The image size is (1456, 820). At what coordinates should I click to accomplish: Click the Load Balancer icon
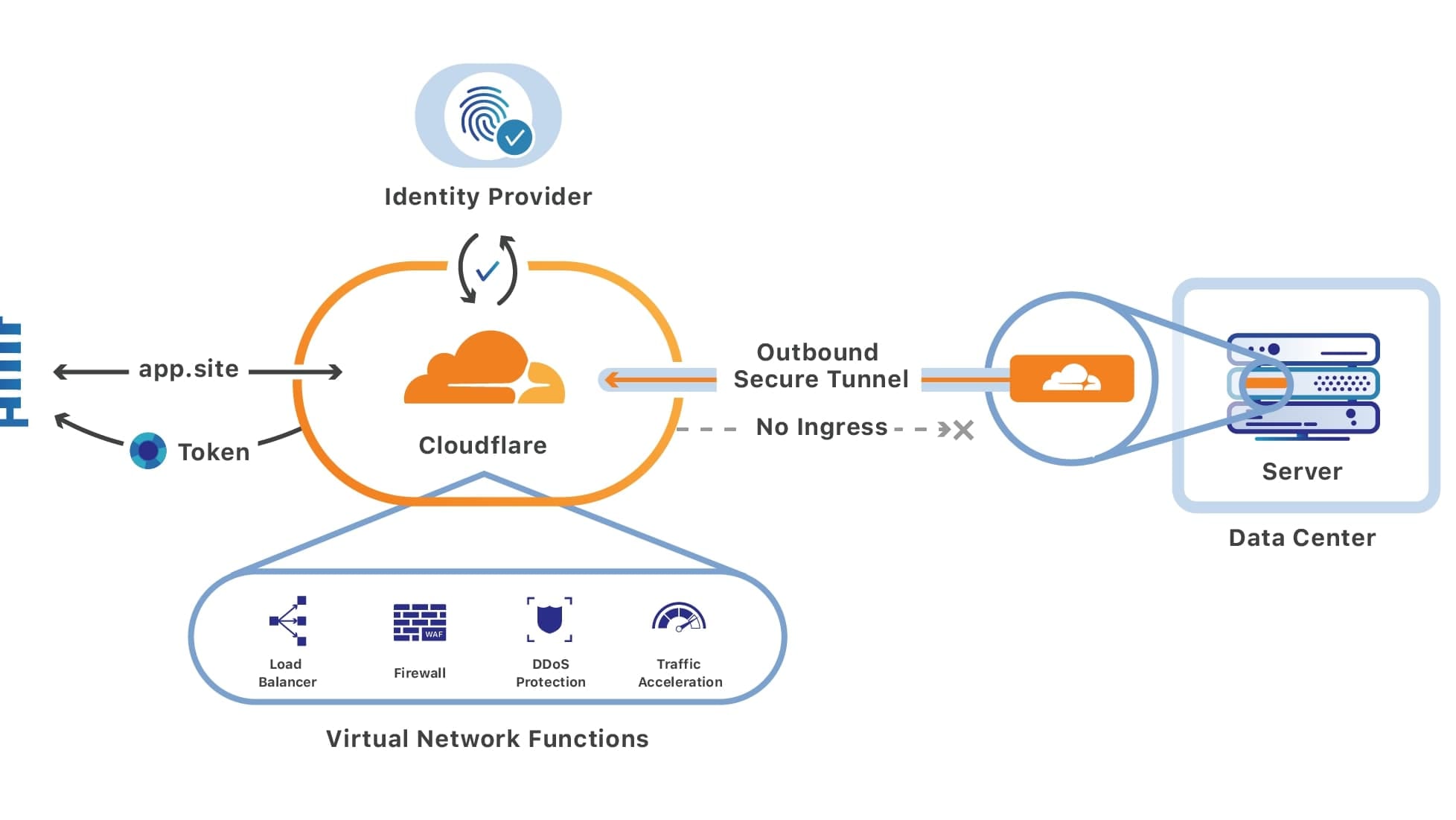pos(289,621)
